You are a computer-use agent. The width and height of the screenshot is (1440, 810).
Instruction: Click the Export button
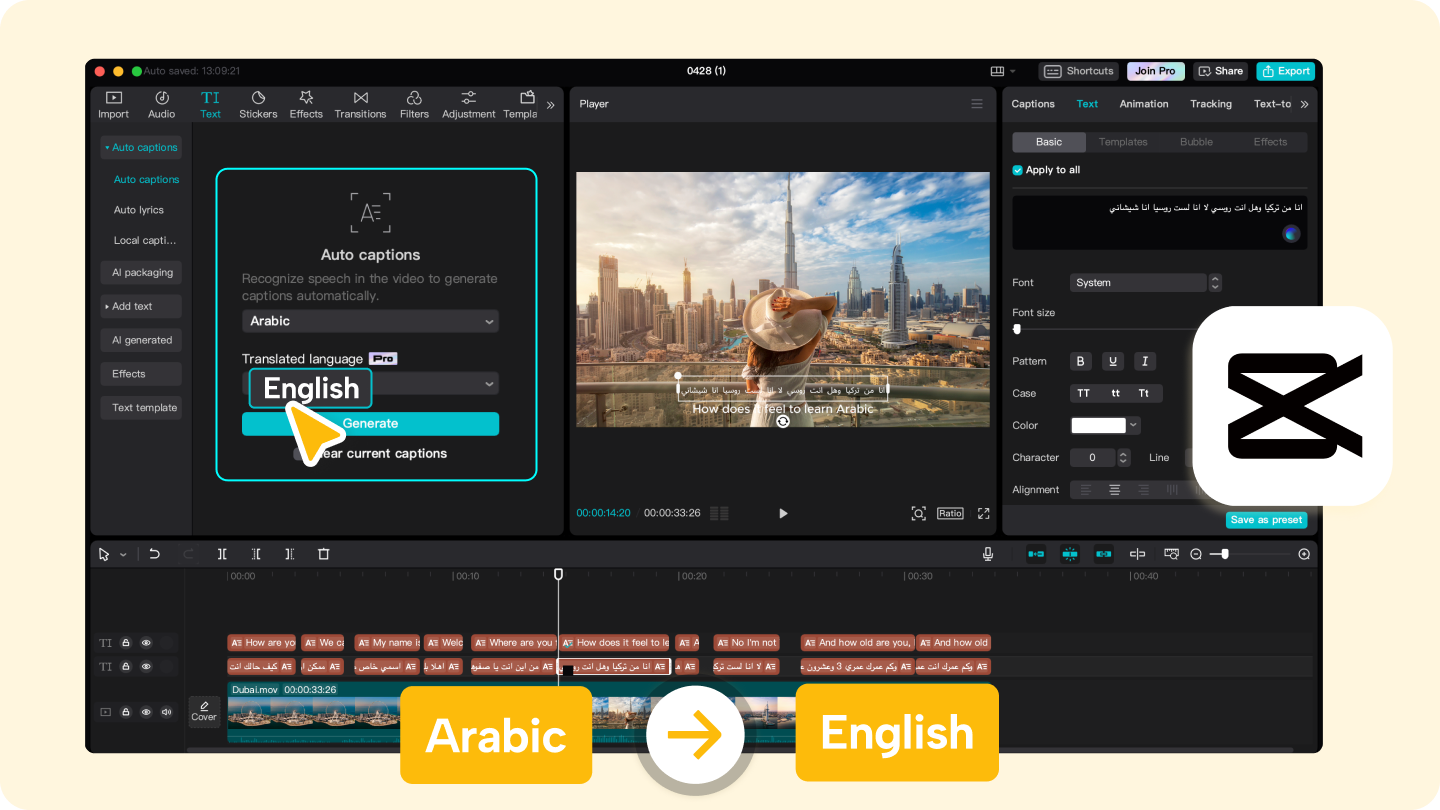[1285, 71]
